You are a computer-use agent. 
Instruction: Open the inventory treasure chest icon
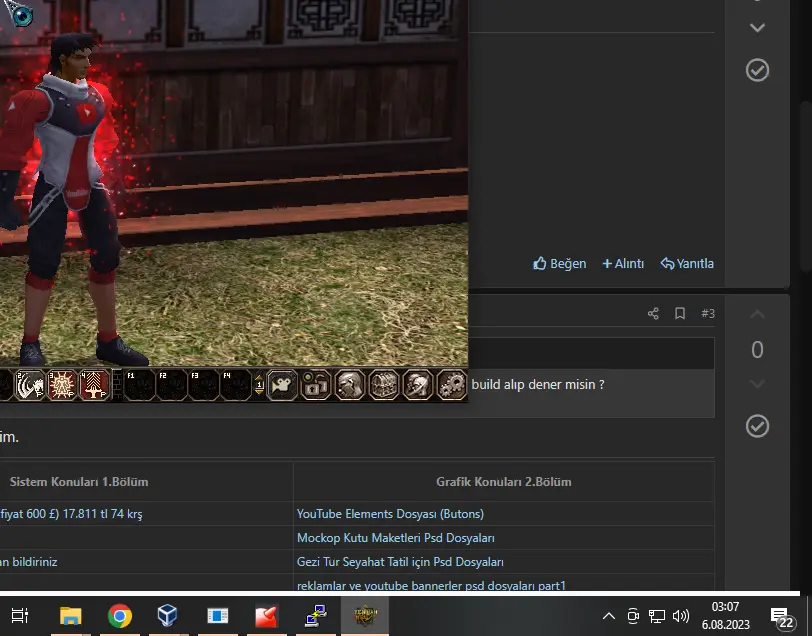383,385
